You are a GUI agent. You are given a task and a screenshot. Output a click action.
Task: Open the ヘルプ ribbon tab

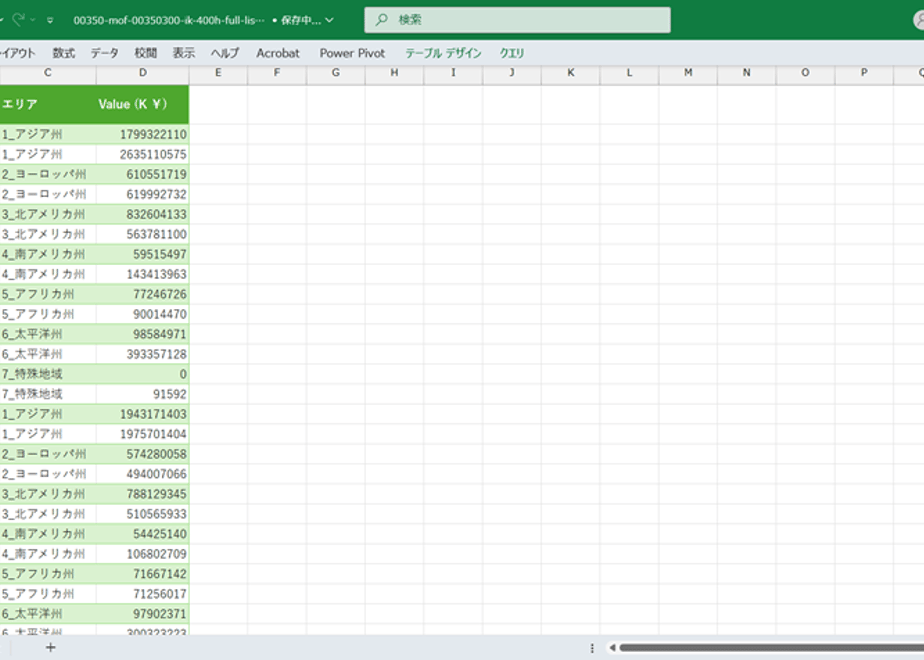coord(225,53)
